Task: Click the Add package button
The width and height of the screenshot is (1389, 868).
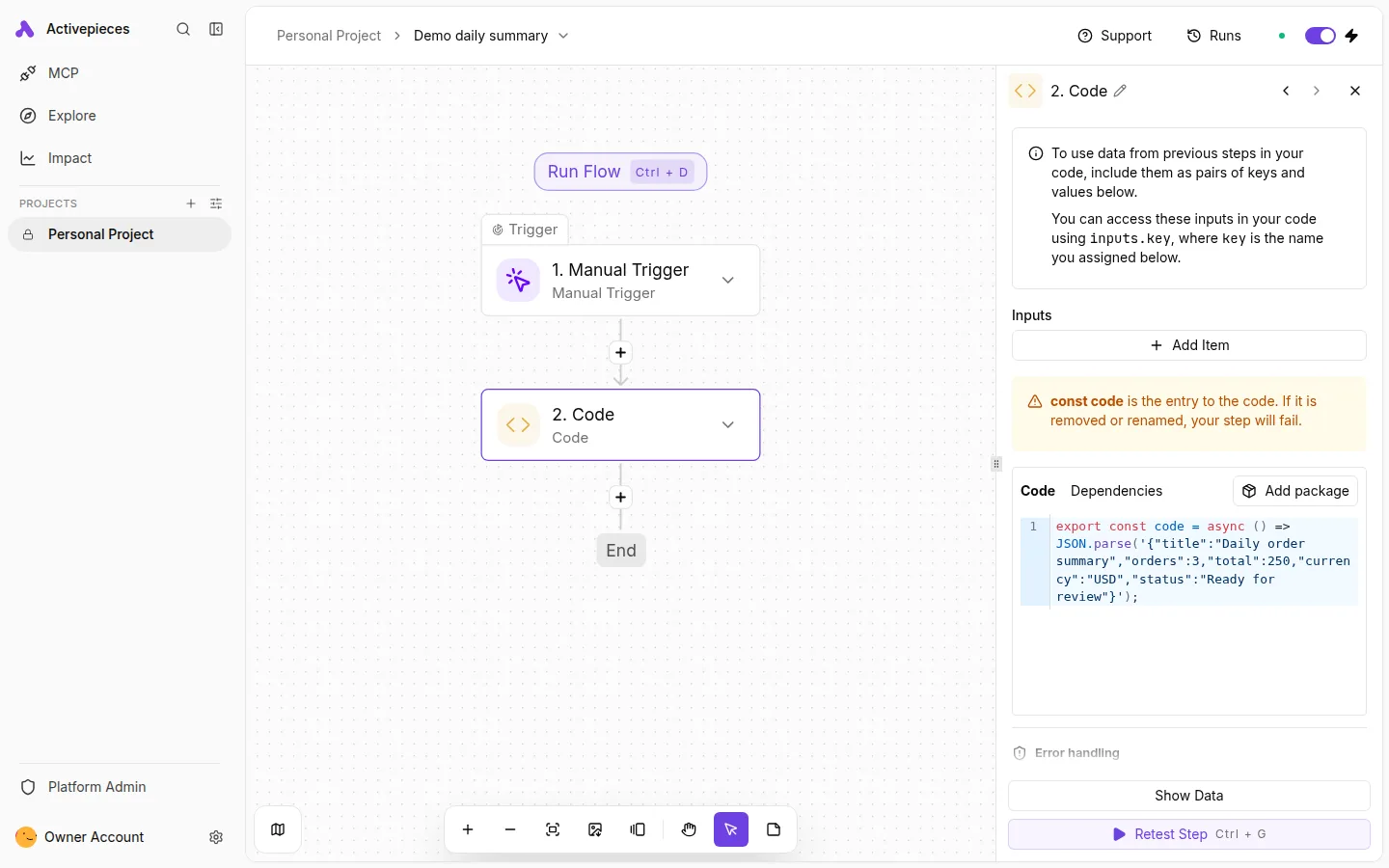Action: pos(1295,491)
